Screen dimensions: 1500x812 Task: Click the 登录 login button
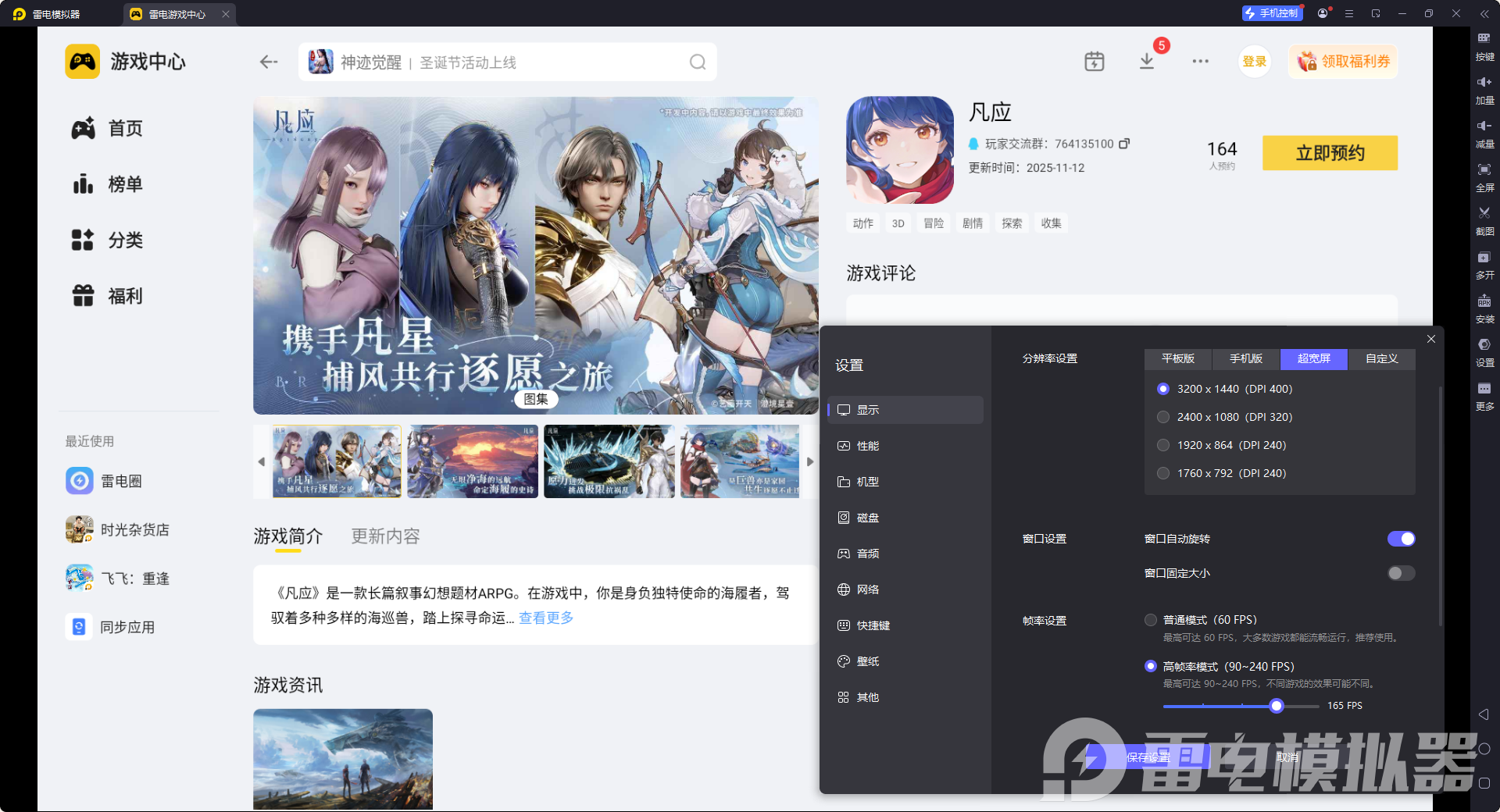coord(1254,62)
